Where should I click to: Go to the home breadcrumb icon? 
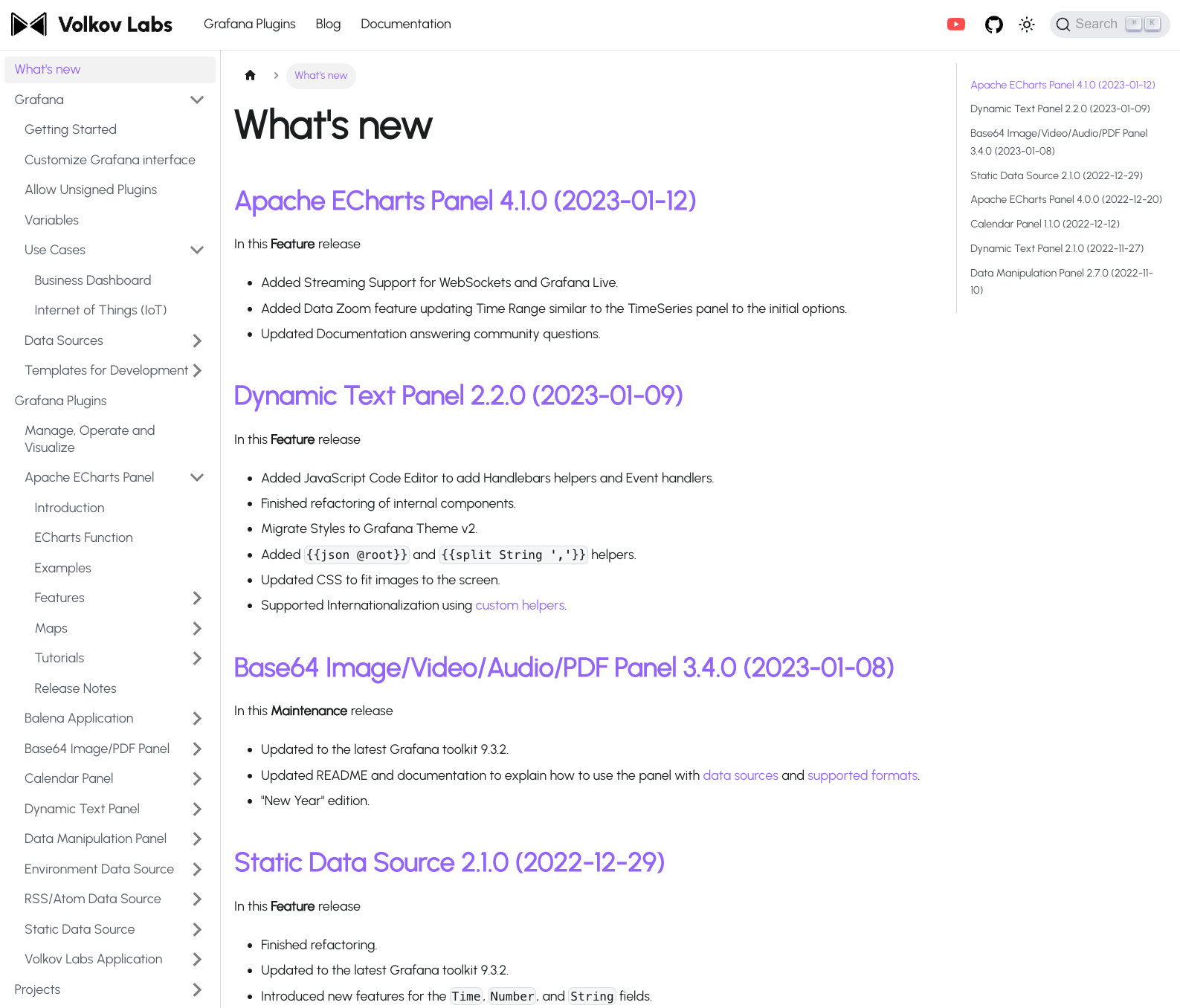point(251,75)
